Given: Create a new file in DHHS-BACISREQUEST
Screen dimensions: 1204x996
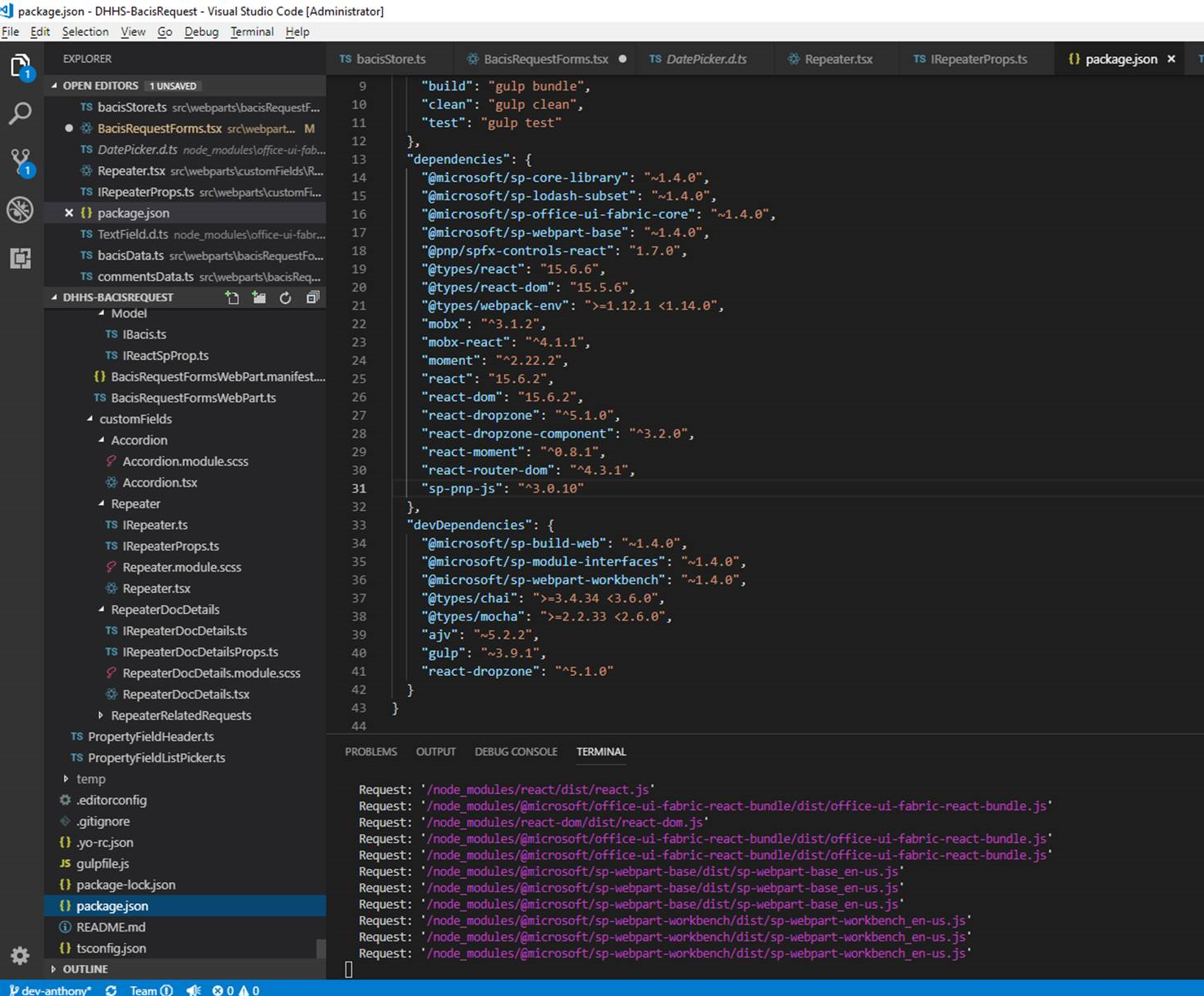Looking at the screenshot, I should [232, 297].
